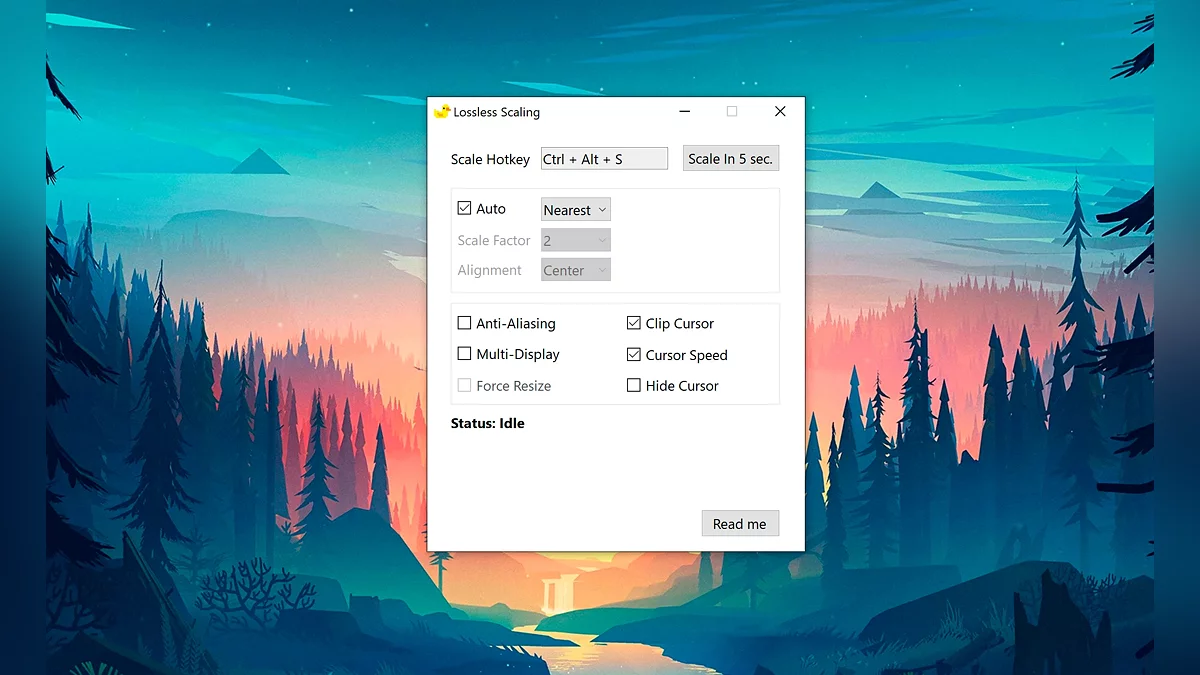Uncheck the Auto checkbox
The image size is (1200, 675).
coord(464,209)
